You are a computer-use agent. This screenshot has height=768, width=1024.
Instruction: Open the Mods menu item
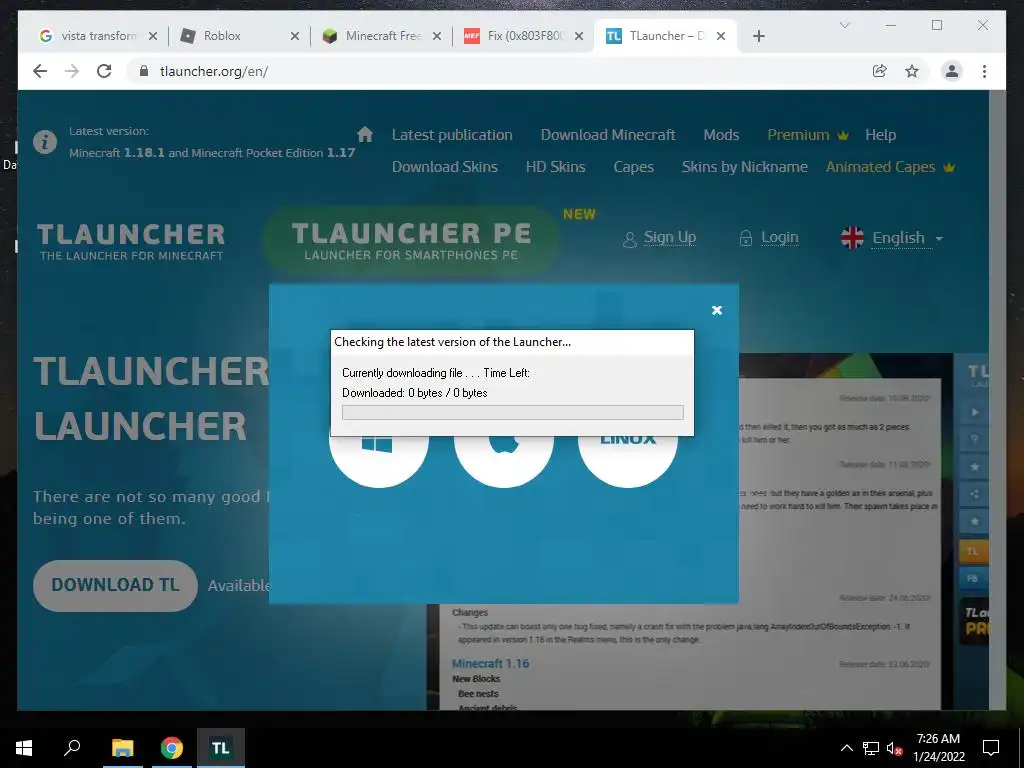click(x=721, y=135)
